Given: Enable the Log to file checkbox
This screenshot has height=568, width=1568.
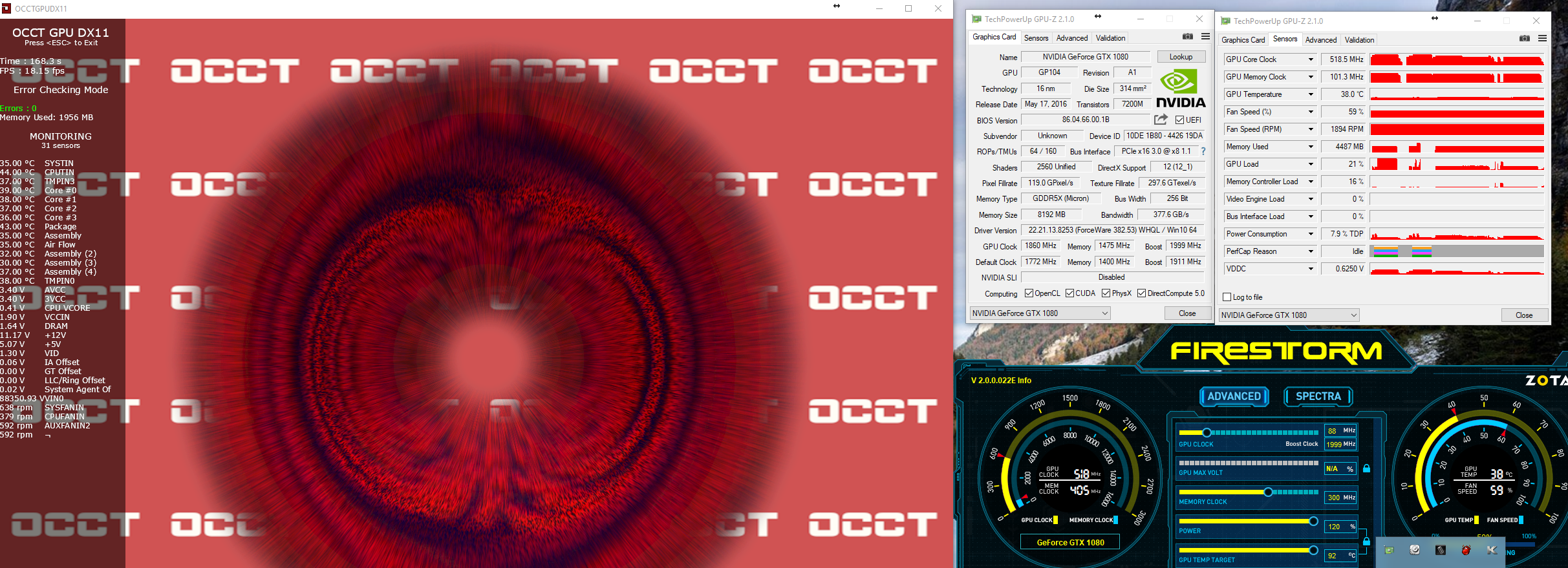Looking at the screenshot, I should coord(1227,297).
